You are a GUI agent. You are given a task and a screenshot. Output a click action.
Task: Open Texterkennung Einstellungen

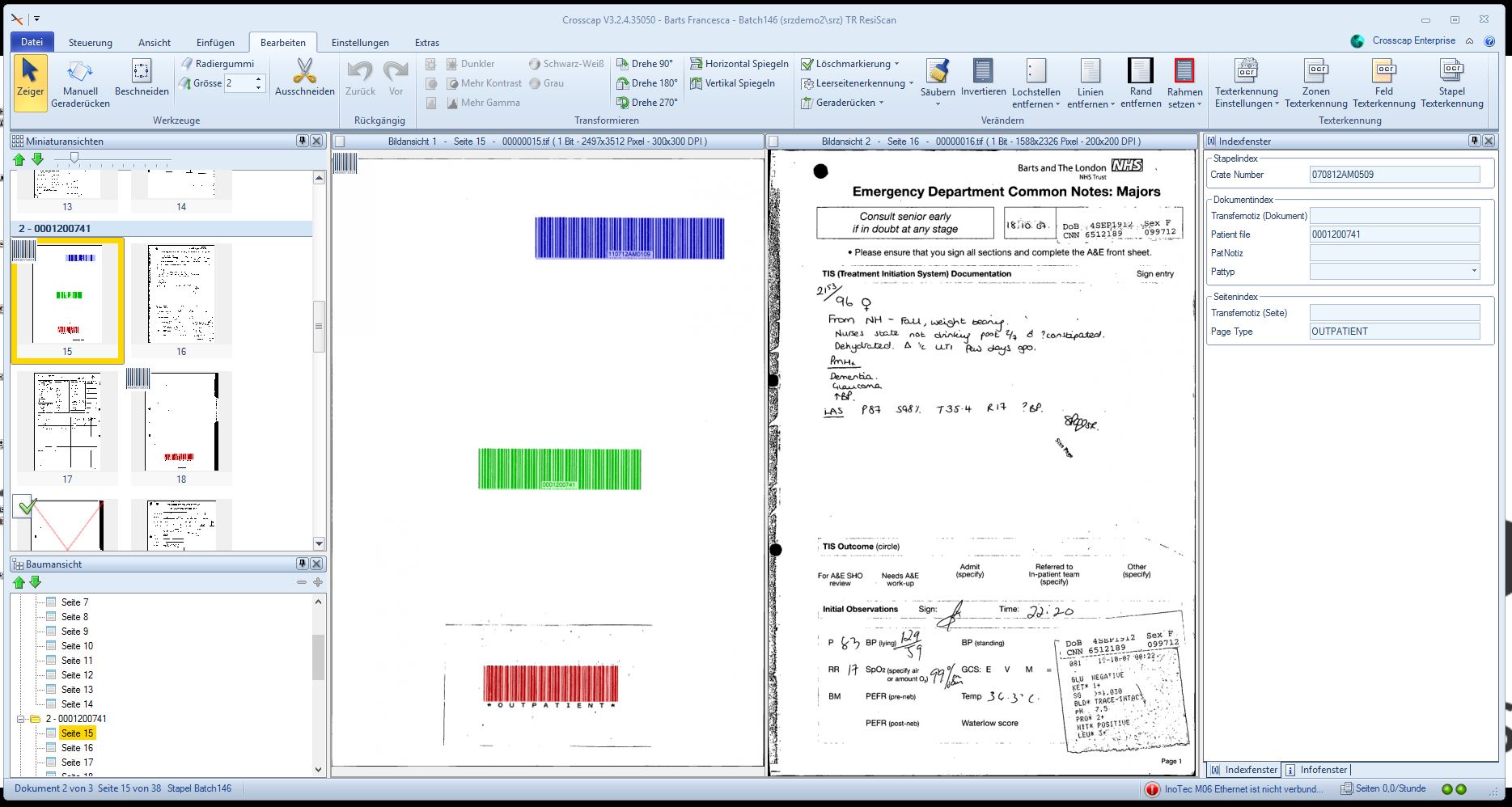[x=1247, y=83]
